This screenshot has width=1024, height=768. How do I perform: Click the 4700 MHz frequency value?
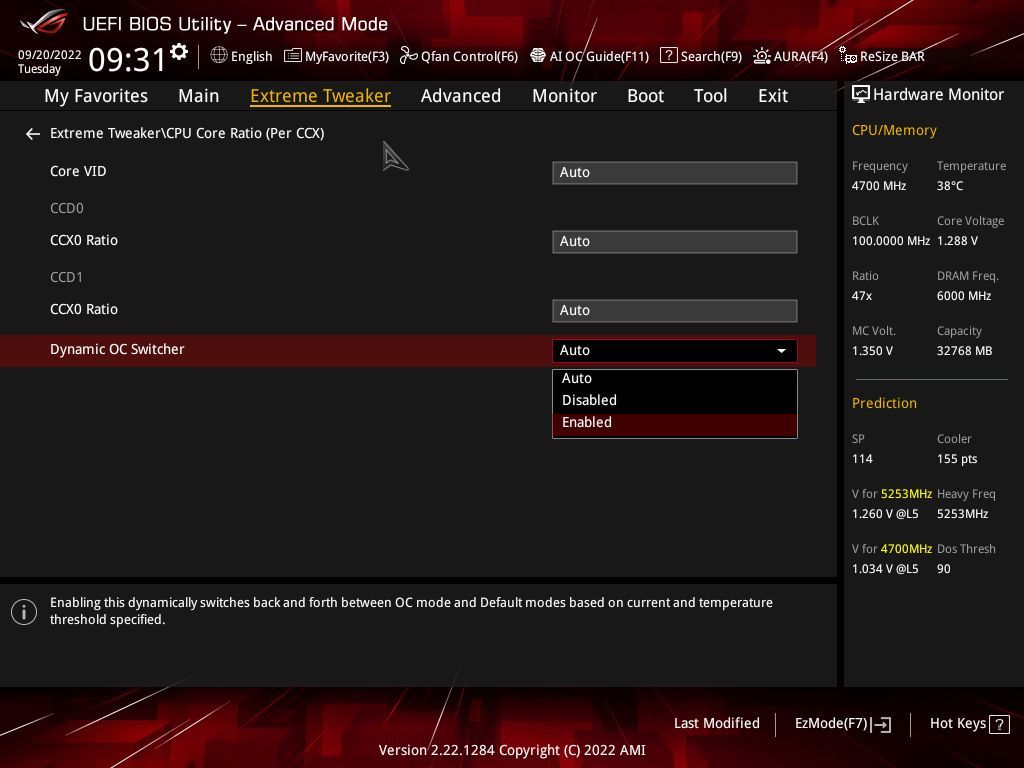878,186
